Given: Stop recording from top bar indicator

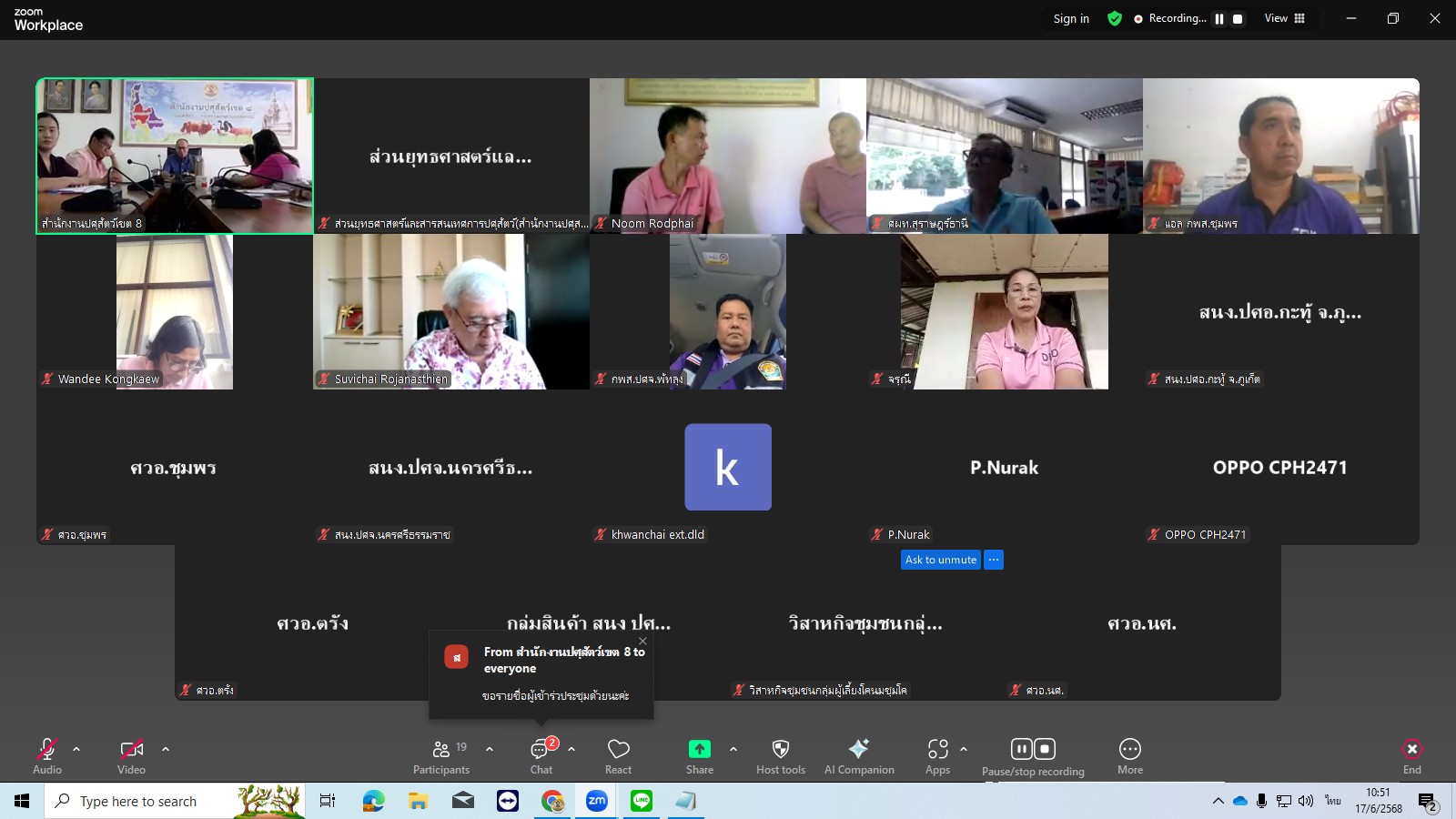Looking at the screenshot, I should click(x=1238, y=18).
